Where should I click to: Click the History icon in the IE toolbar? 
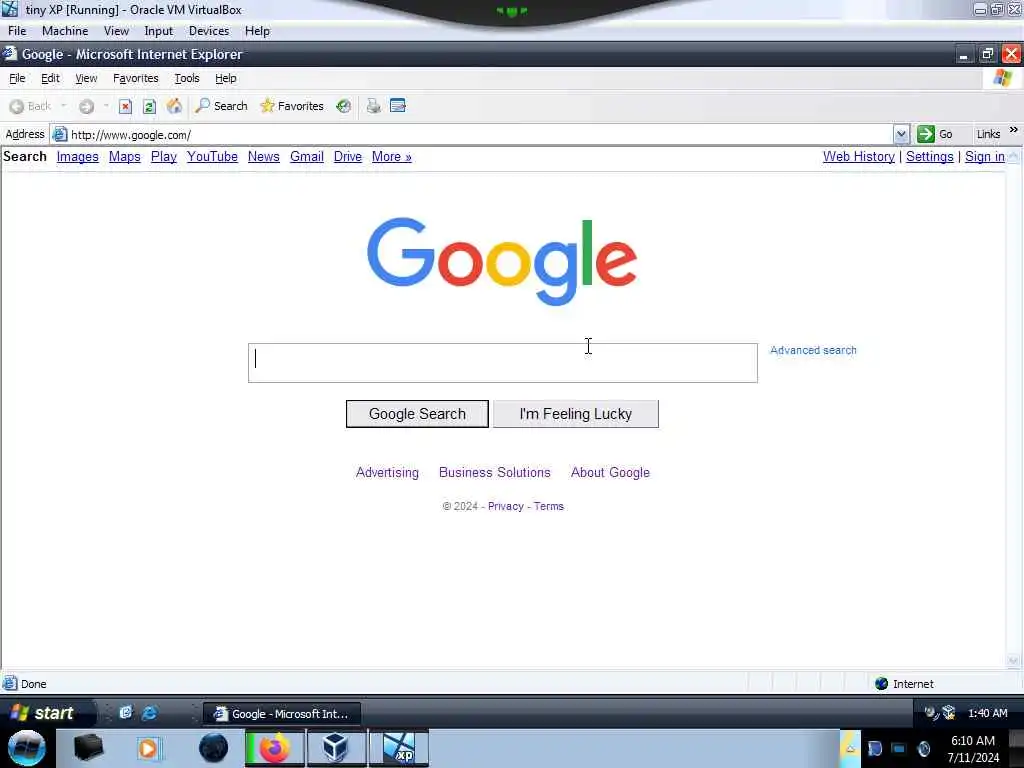[x=344, y=106]
